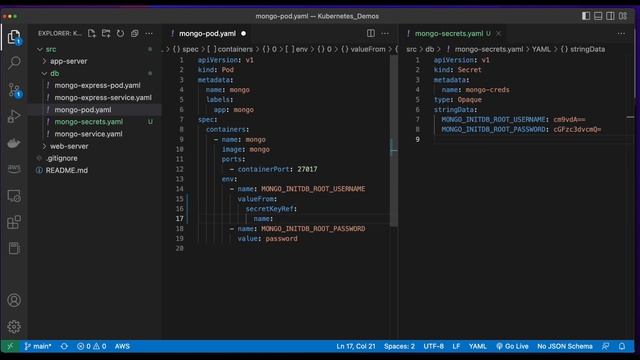Click the left editor vertical scrollbar
640x360 pixels.
(393, 141)
